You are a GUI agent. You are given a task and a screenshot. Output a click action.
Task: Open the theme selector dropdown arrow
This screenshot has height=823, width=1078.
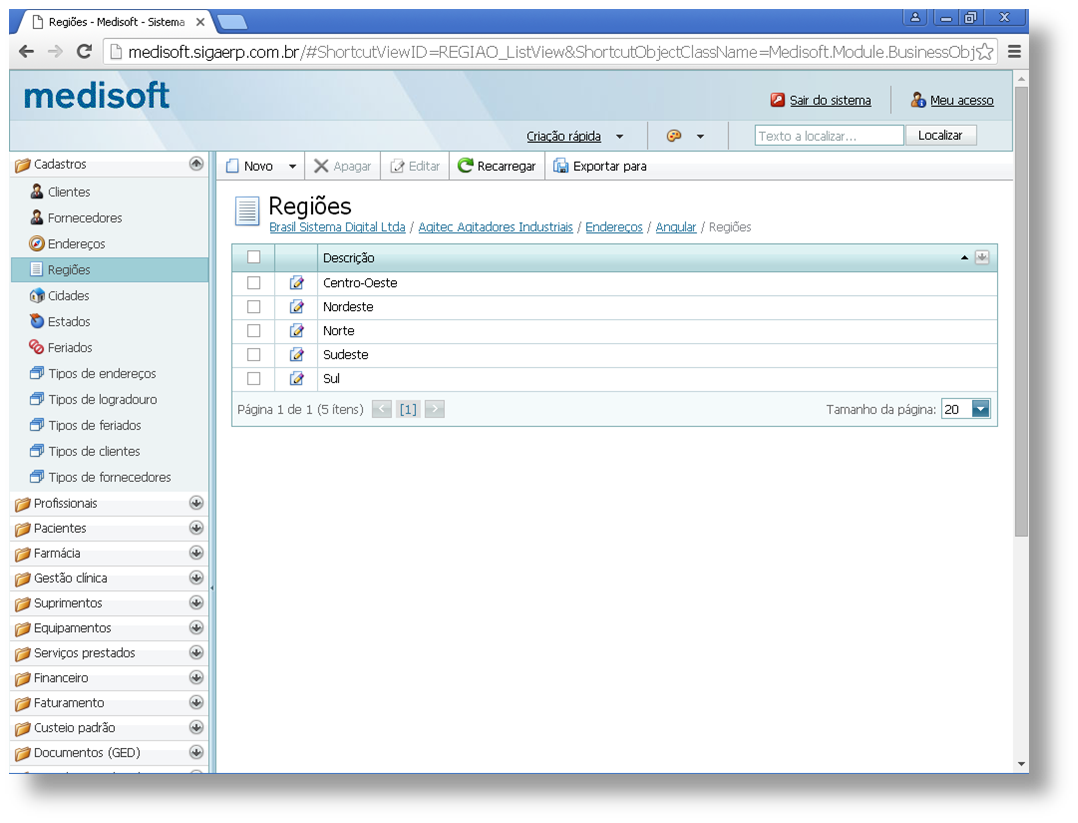(x=700, y=136)
